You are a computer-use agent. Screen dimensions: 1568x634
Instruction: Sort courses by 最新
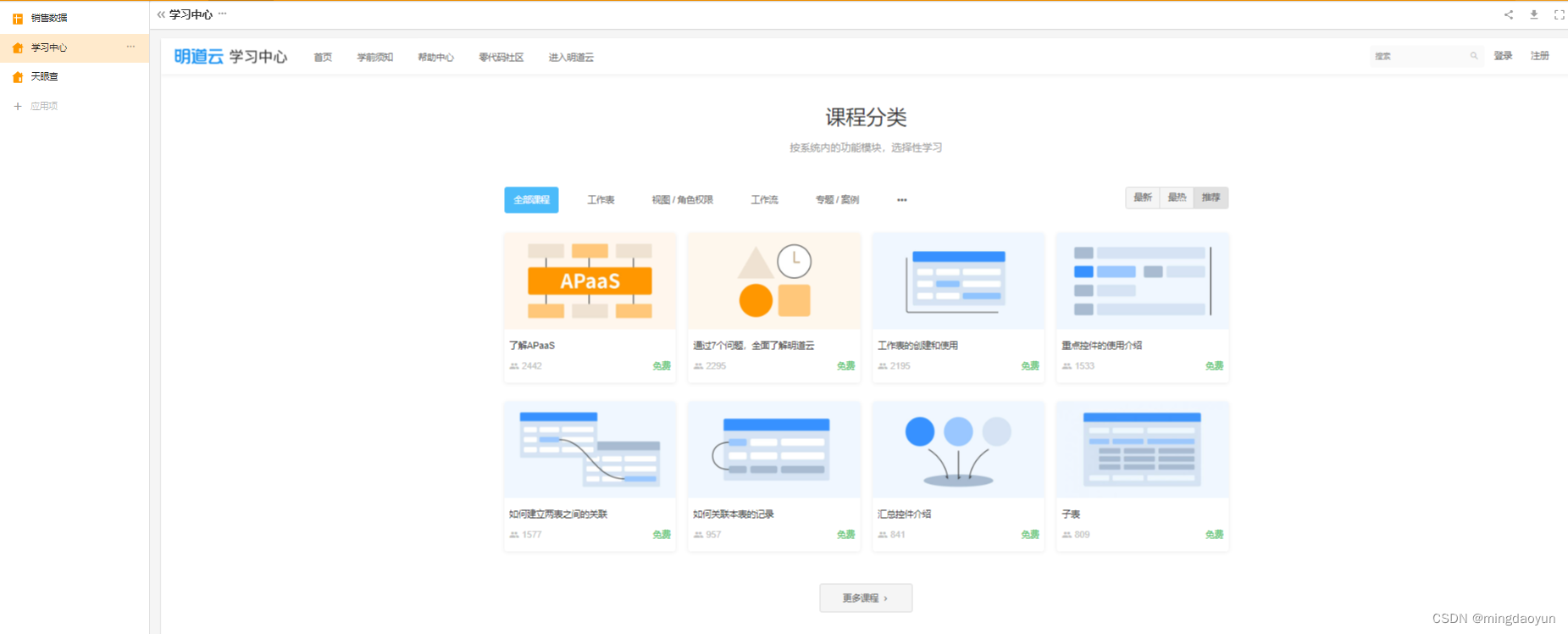(1143, 197)
